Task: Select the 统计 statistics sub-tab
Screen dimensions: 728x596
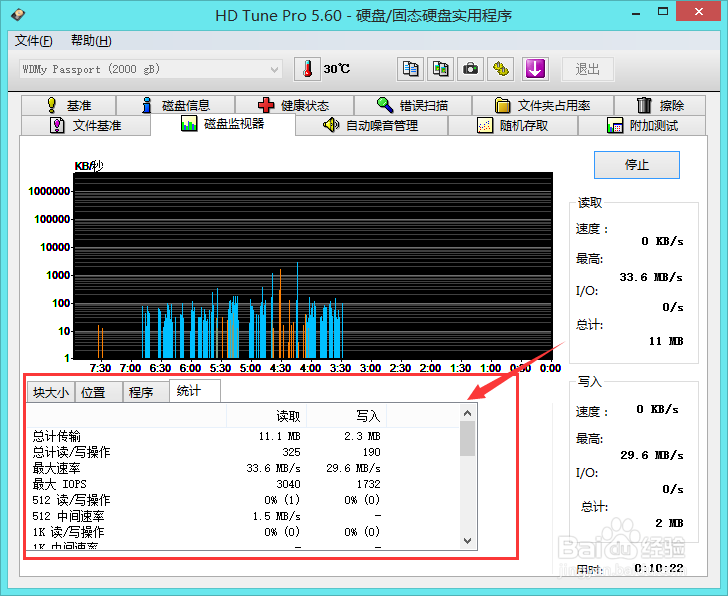Action: click(195, 391)
